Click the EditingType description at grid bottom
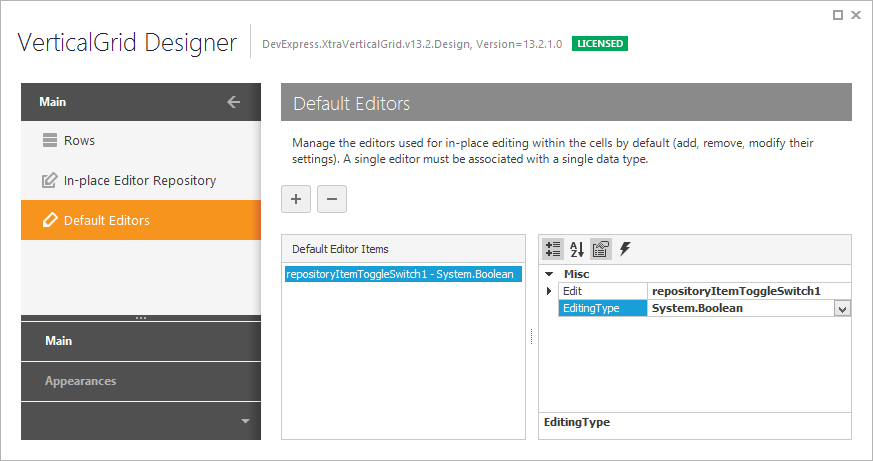This screenshot has width=873, height=461. point(577,422)
